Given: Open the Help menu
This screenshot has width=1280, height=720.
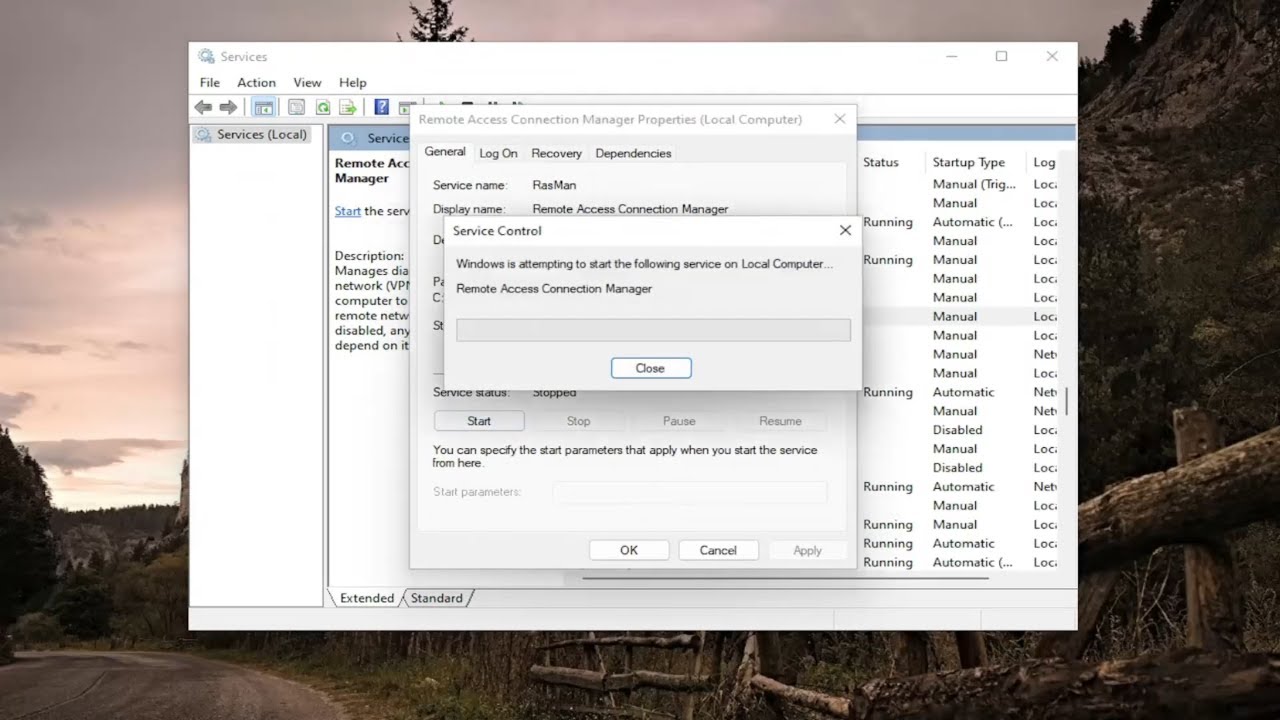Looking at the screenshot, I should pos(353,83).
